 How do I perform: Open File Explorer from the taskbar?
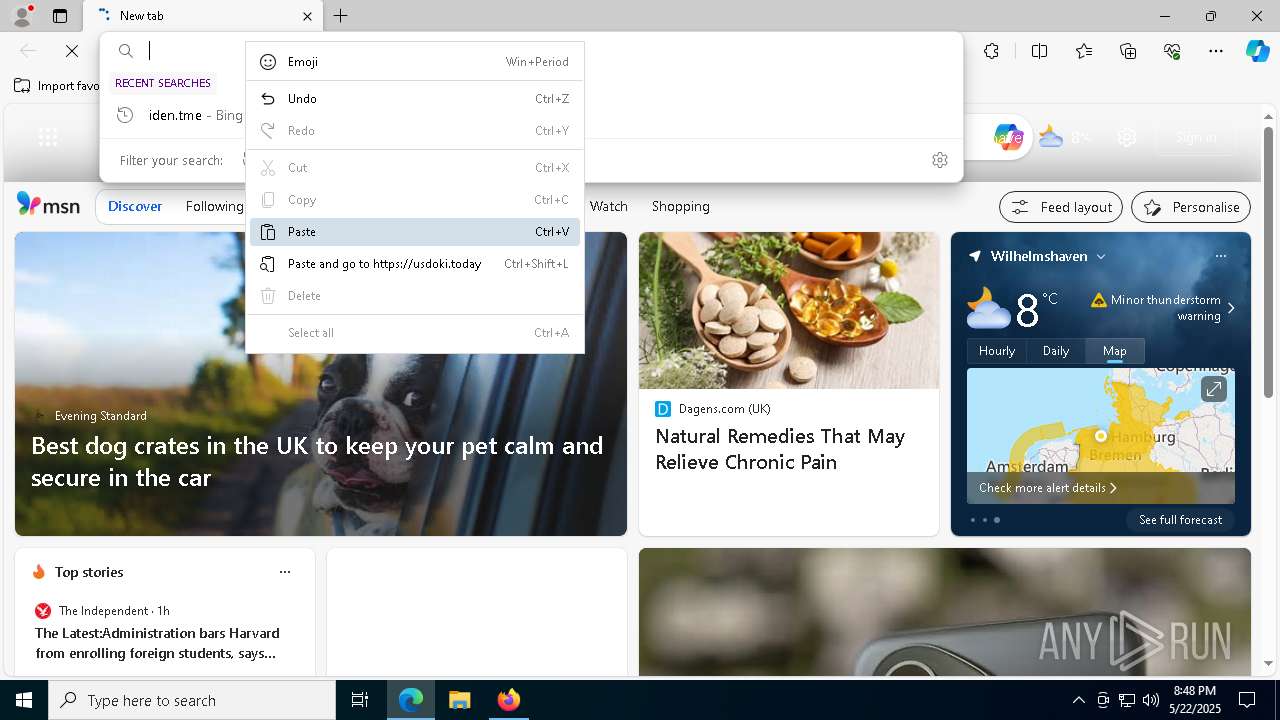459,700
